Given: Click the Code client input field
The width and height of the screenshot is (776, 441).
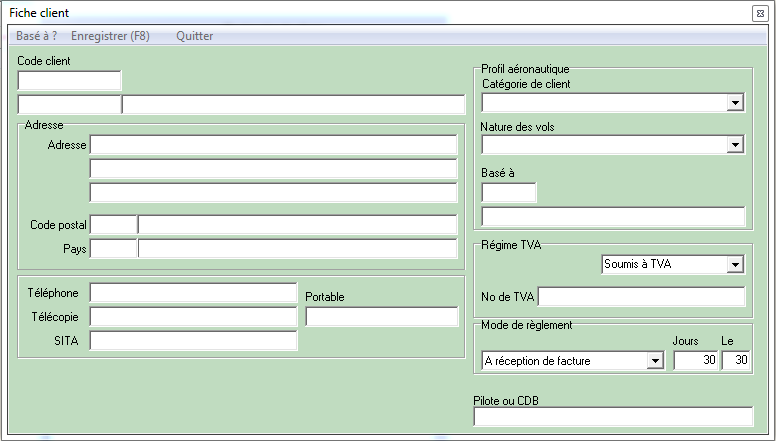Looking at the screenshot, I should (x=69, y=81).
